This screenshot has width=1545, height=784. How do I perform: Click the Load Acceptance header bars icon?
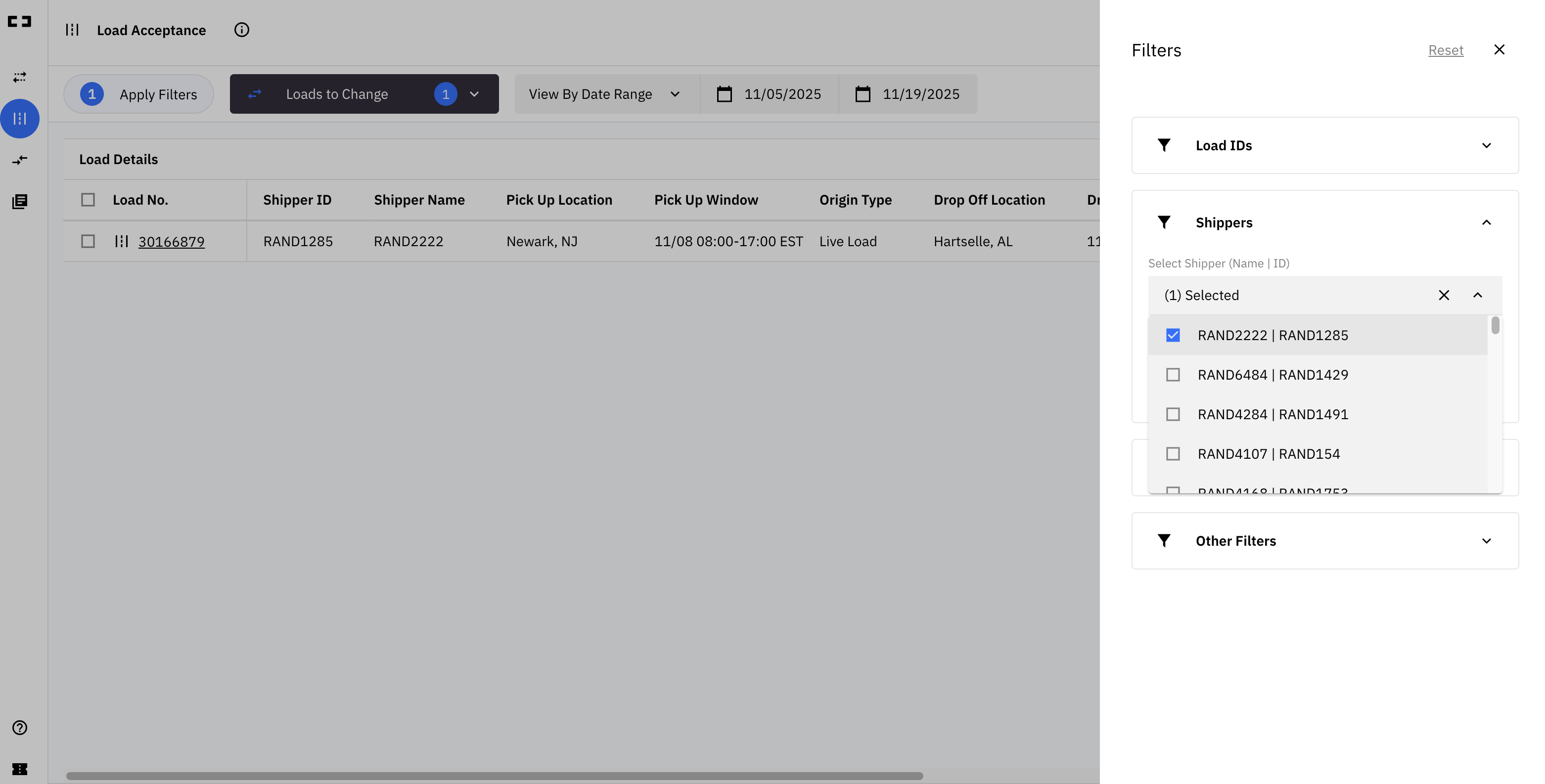click(x=72, y=30)
